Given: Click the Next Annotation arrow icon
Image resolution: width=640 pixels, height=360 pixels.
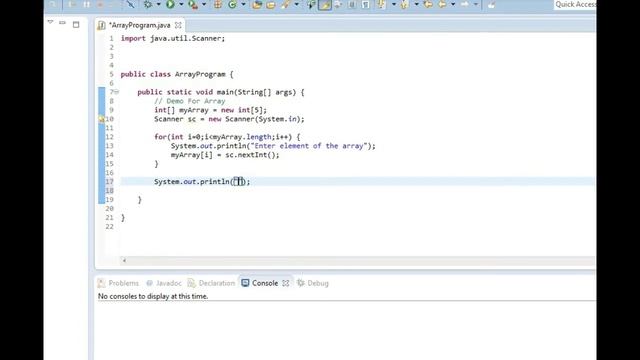Looking at the screenshot, I should click(x=381, y=4).
